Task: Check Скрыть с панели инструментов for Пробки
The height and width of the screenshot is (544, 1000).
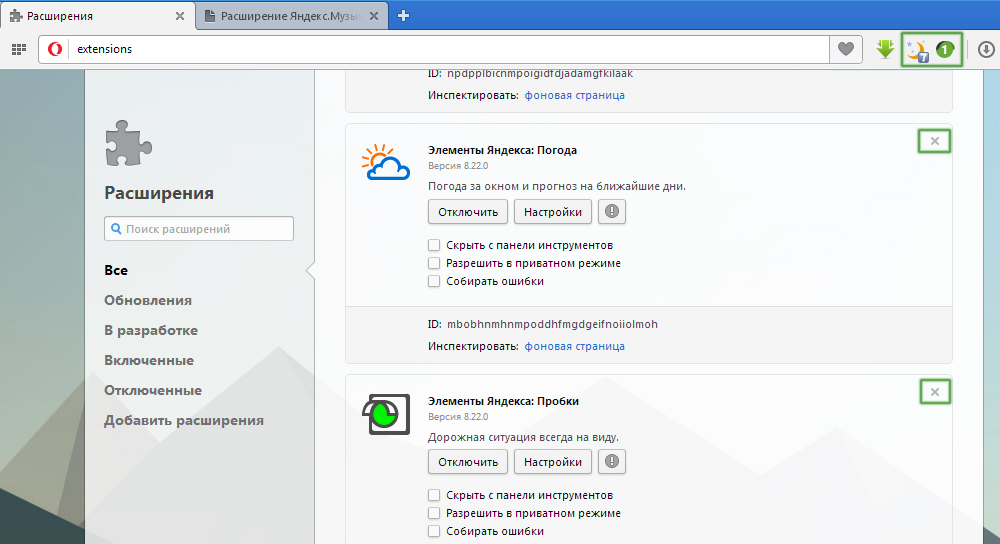Action: pos(434,495)
